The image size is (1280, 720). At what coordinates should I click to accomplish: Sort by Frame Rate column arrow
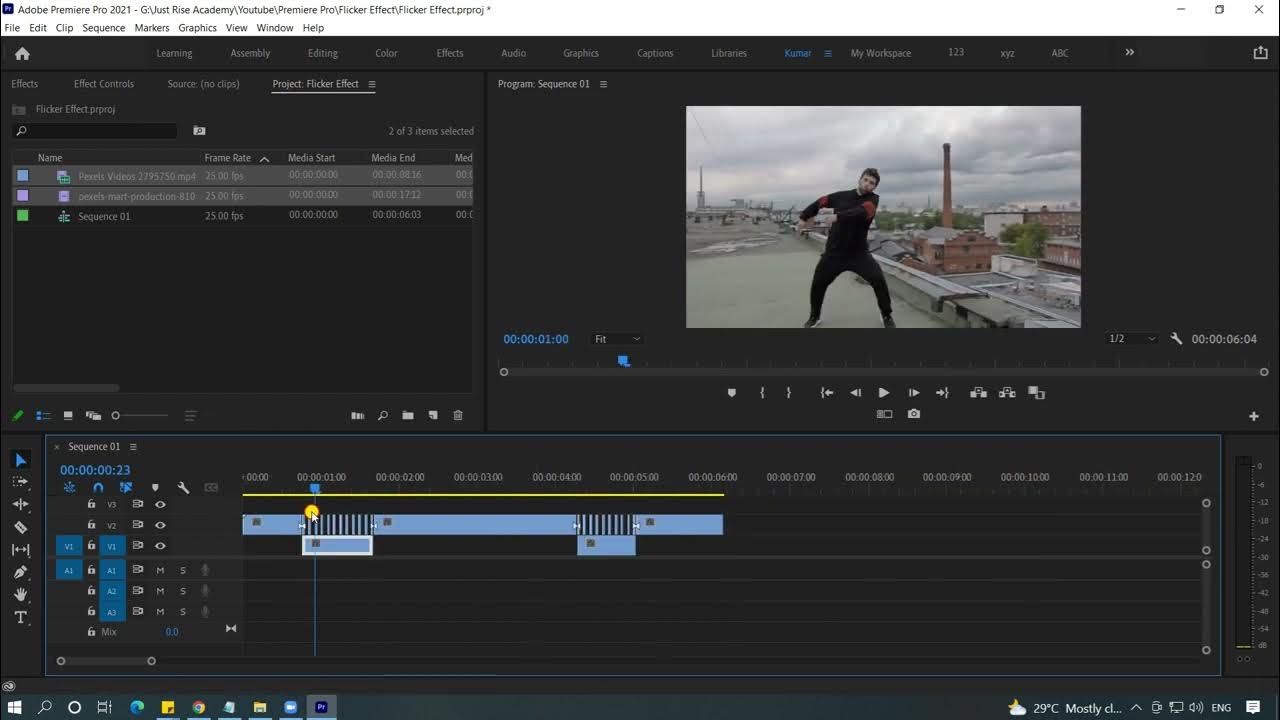(264, 158)
